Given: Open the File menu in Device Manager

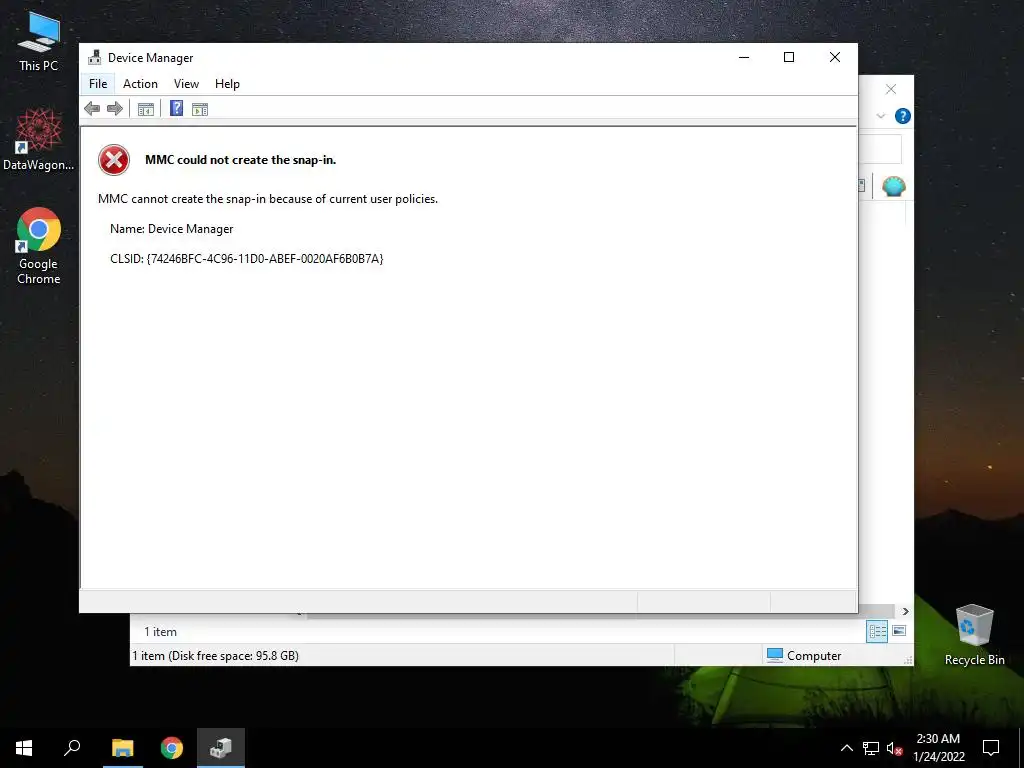Looking at the screenshot, I should pyautogui.click(x=98, y=84).
